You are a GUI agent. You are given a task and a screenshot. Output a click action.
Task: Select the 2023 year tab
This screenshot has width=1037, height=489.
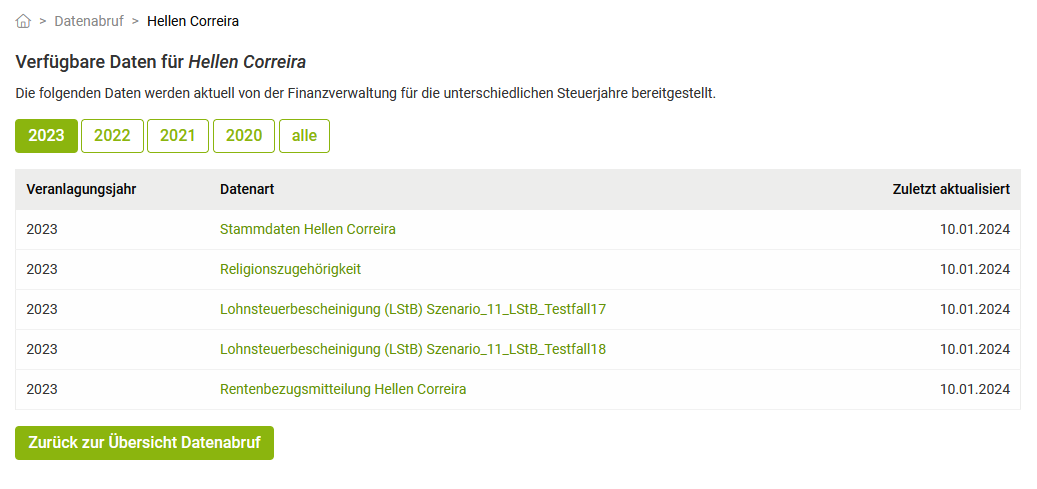pos(46,136)
